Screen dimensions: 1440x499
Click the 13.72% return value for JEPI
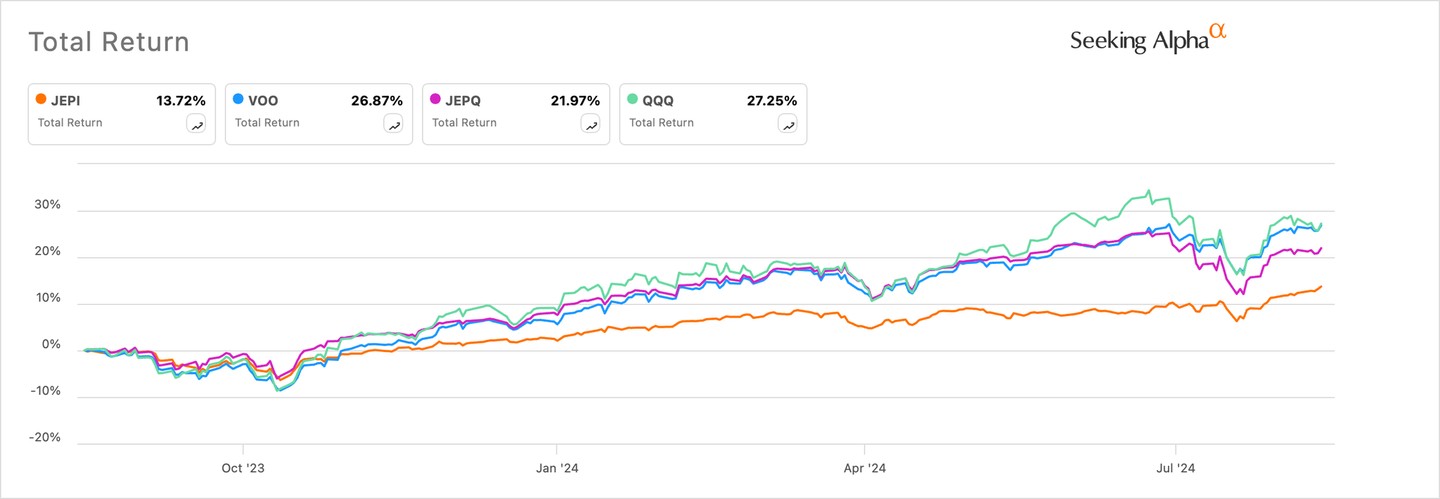point(181,100)
